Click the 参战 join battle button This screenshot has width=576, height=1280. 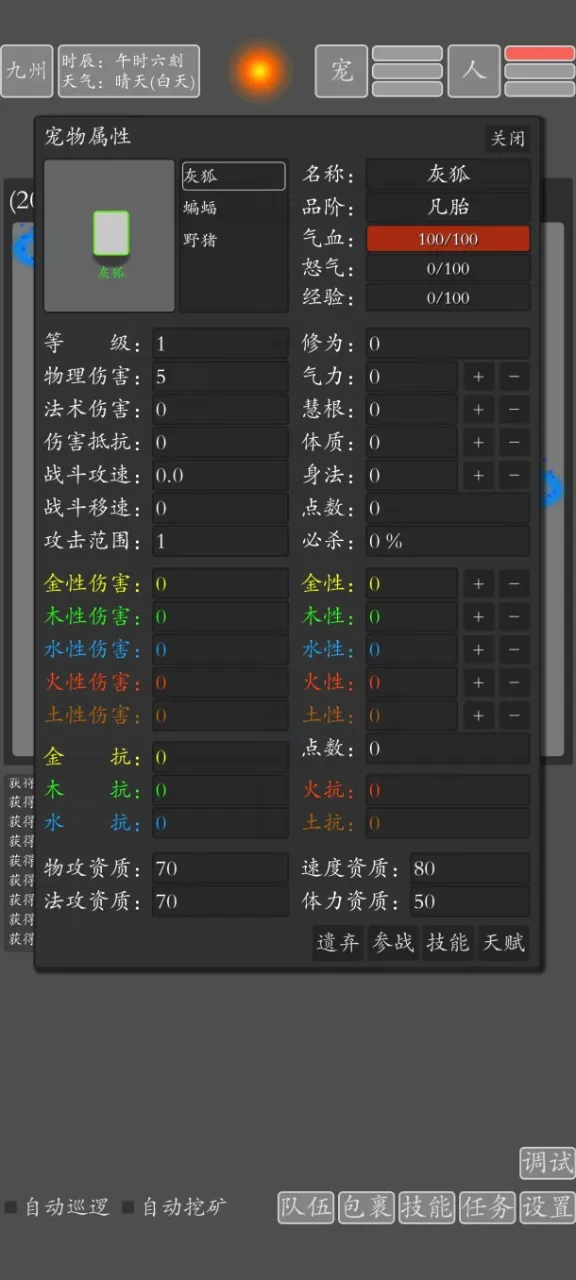(x=393, y=943)
